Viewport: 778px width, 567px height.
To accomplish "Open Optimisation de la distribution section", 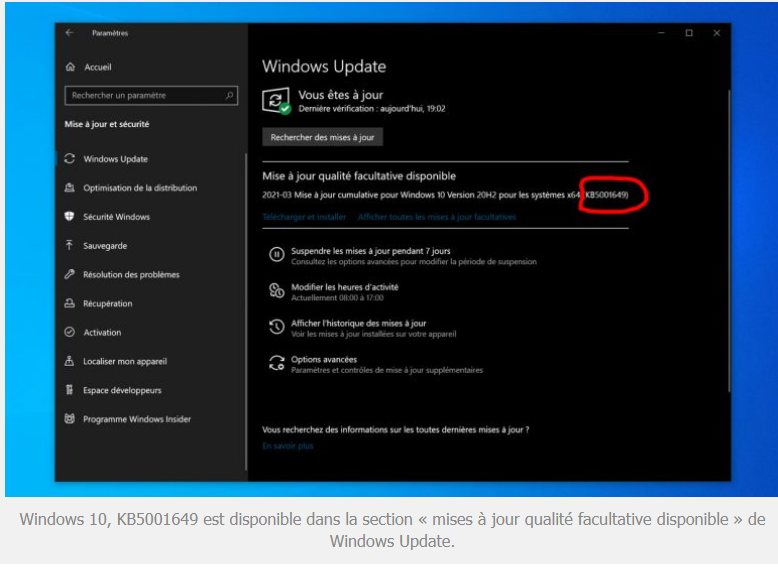I will coord(140,188).
